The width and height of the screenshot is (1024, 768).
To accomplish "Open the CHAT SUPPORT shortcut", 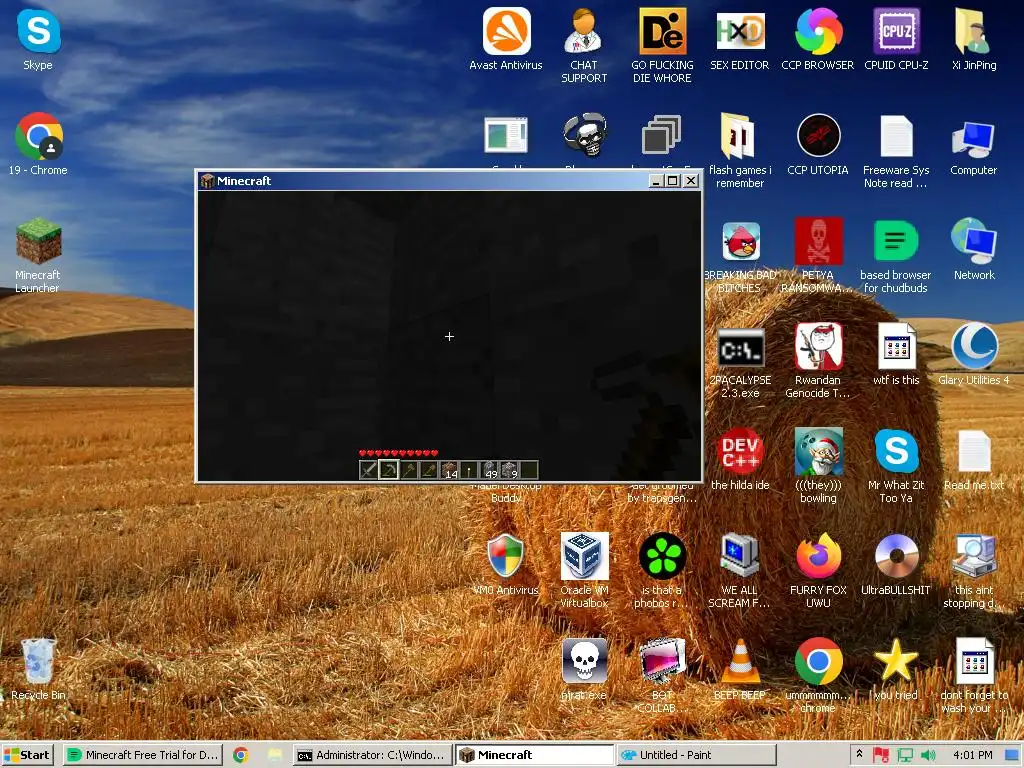I will coord(584,46).
